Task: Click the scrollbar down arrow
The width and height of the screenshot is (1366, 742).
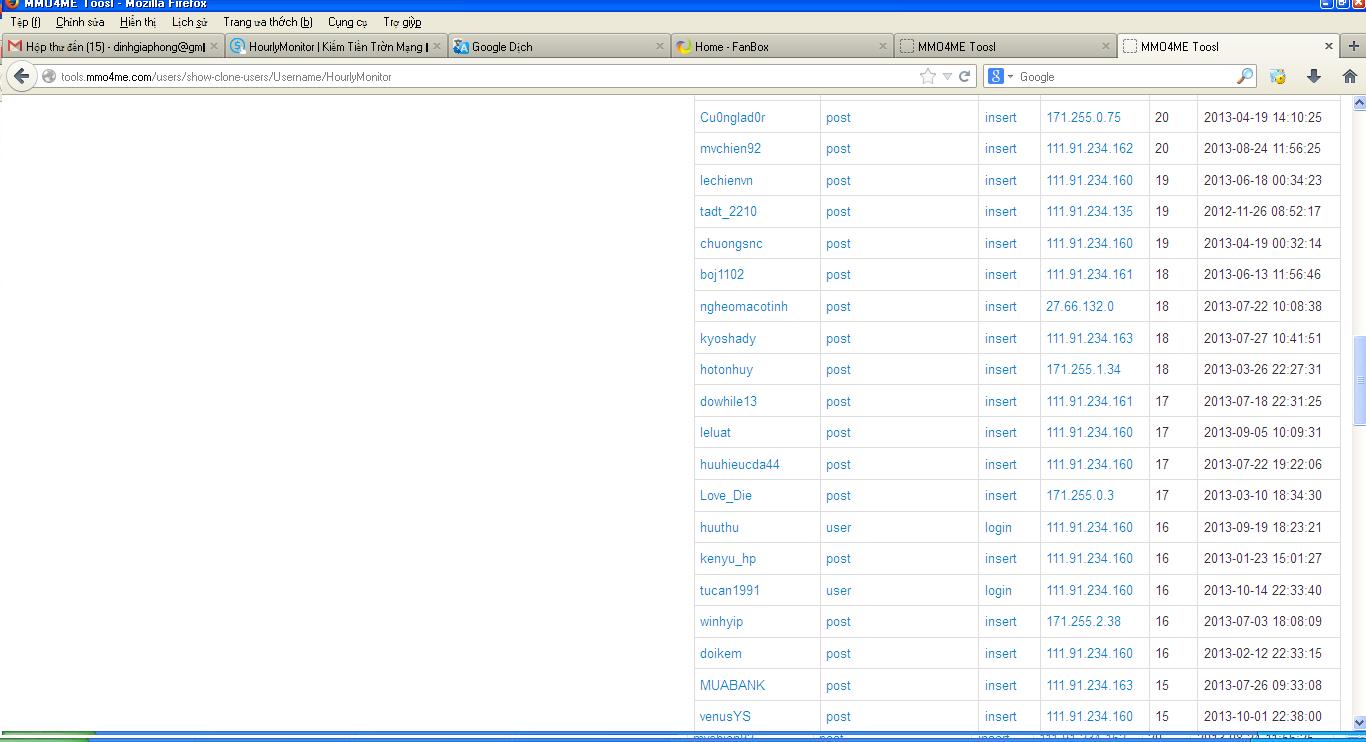Action: (x=1359, y=722)
